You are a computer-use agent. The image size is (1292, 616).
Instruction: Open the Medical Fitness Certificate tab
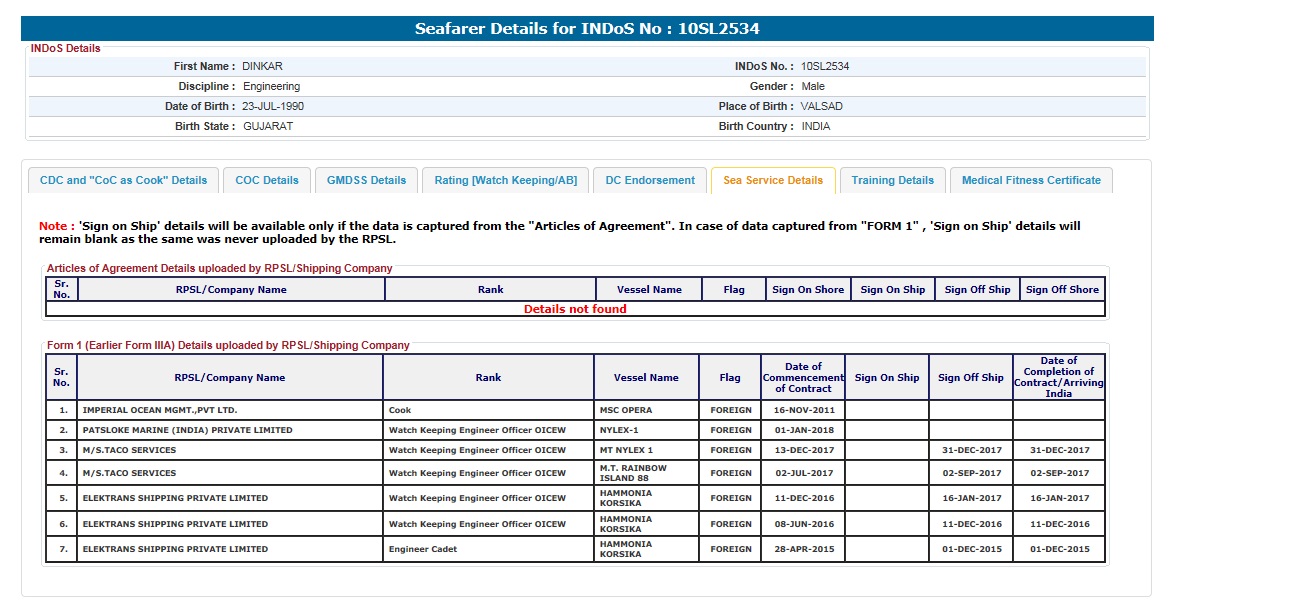point(1031,181)
